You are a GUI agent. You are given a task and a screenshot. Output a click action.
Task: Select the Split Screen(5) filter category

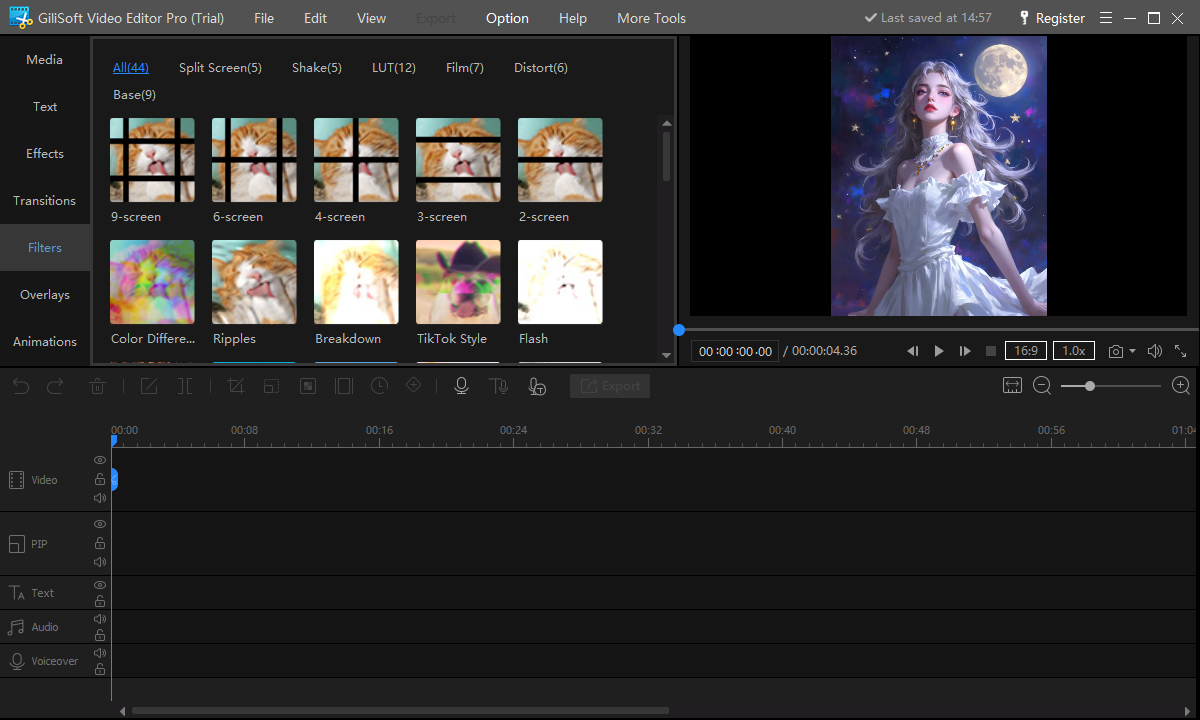tap(220, 68)
